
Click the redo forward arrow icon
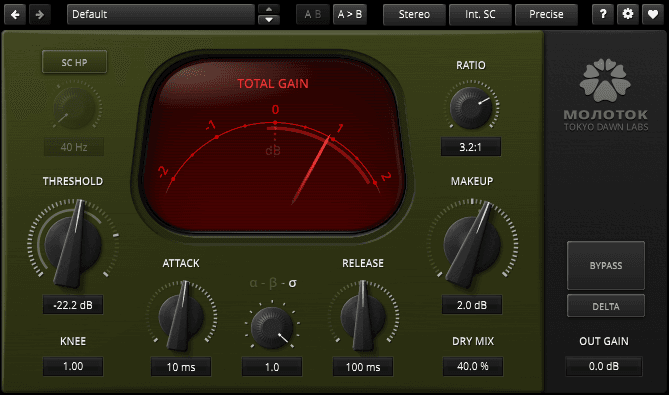40,15
